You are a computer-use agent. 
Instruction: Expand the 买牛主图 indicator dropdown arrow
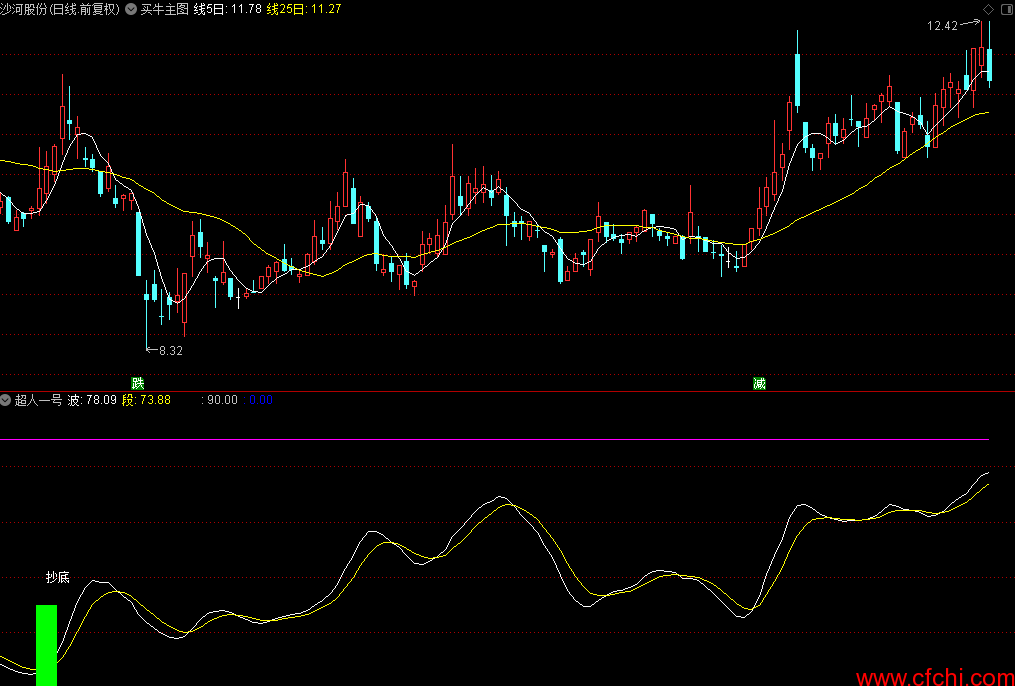[x=132, y=9]
